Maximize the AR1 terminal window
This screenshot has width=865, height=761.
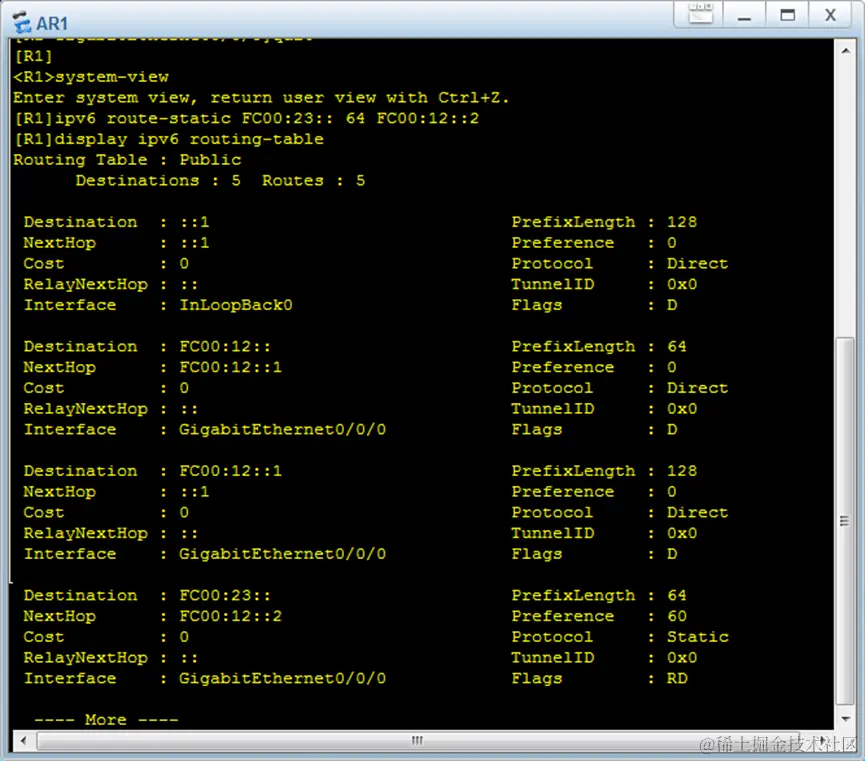tap(787, 14)
